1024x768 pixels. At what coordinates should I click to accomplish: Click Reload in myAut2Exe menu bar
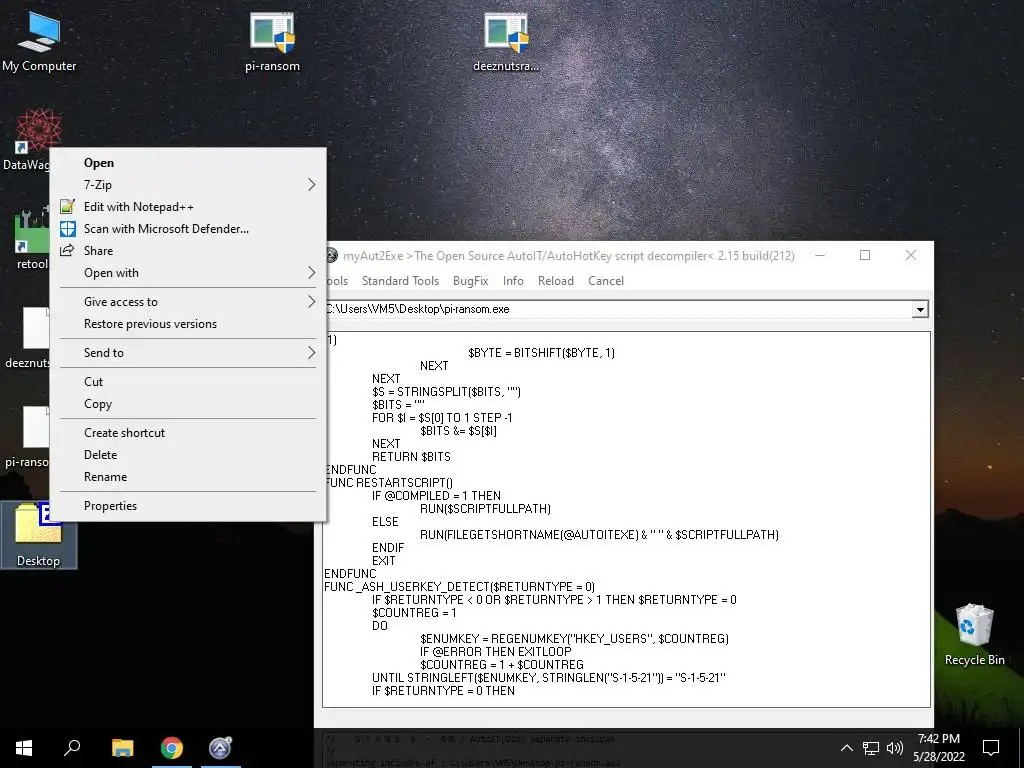click(x=556, y=281)
